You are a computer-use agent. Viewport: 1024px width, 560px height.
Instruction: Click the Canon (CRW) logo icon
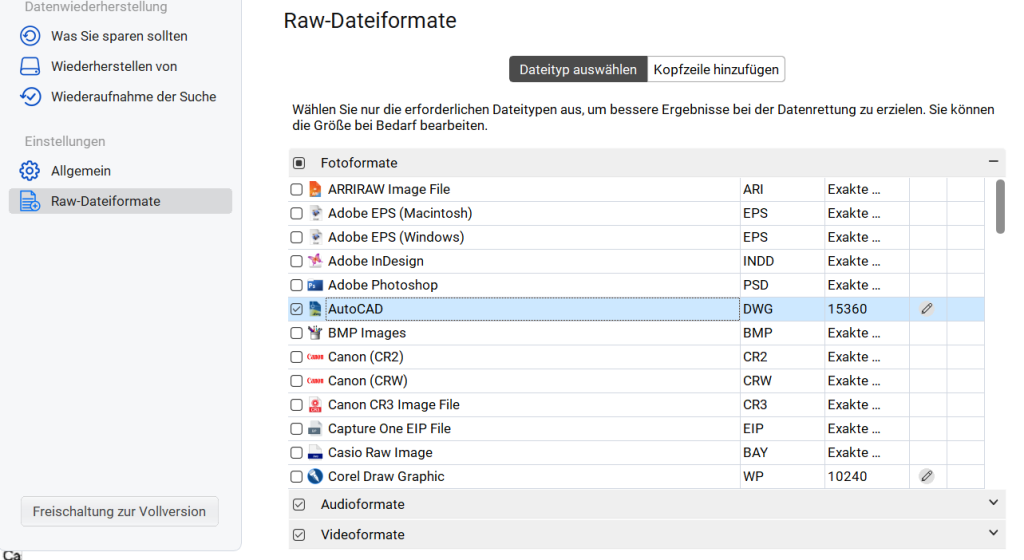pos(315,381)
